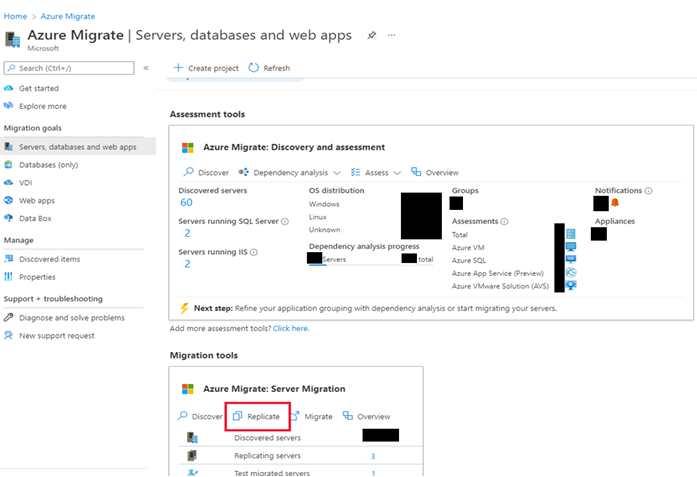Image resolution: width=697 pixels, height=477 pixels.
Task: Open Get started in sidebar
Action: point(39,88)
